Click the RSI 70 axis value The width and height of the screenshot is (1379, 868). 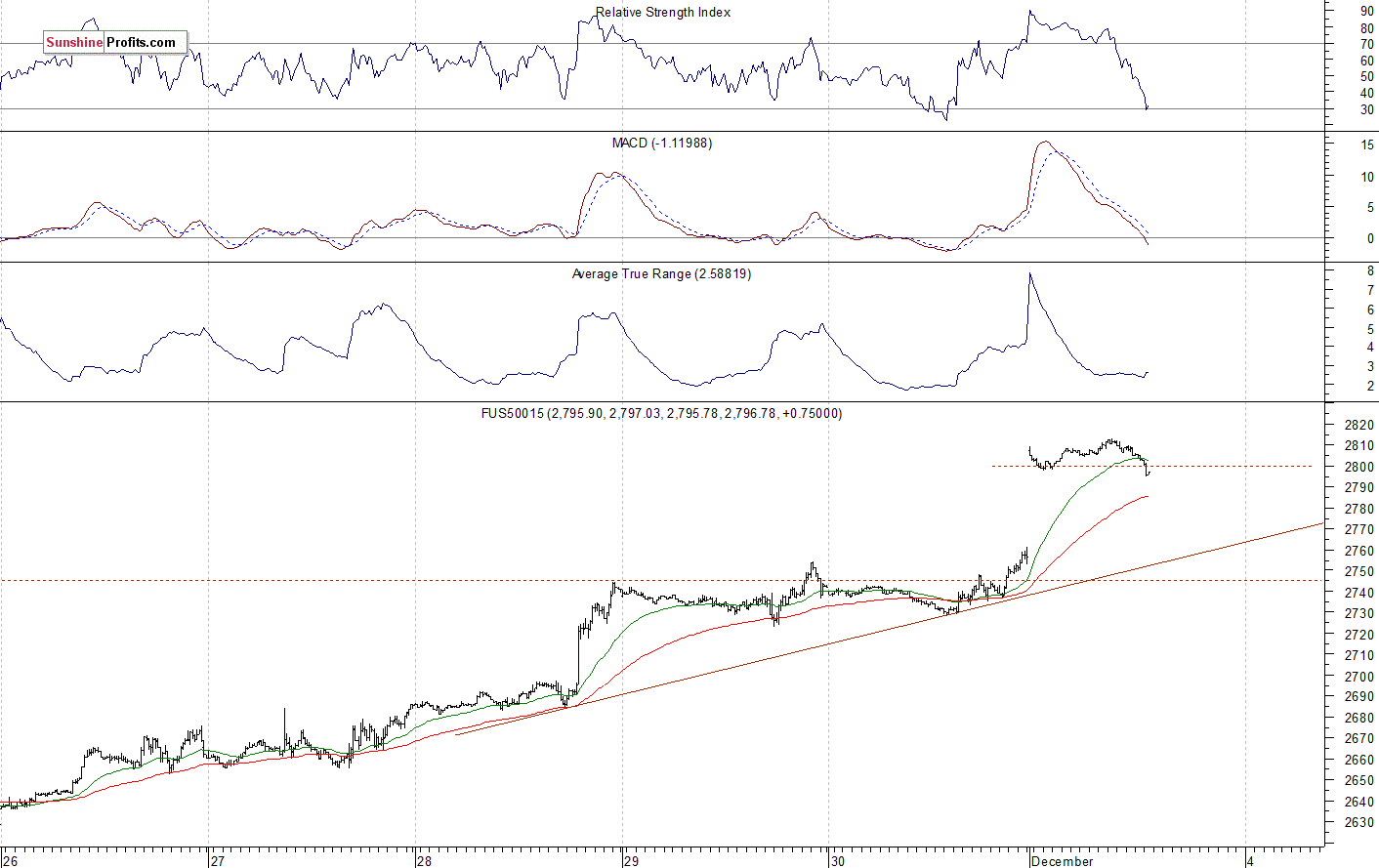point(1367,45)
